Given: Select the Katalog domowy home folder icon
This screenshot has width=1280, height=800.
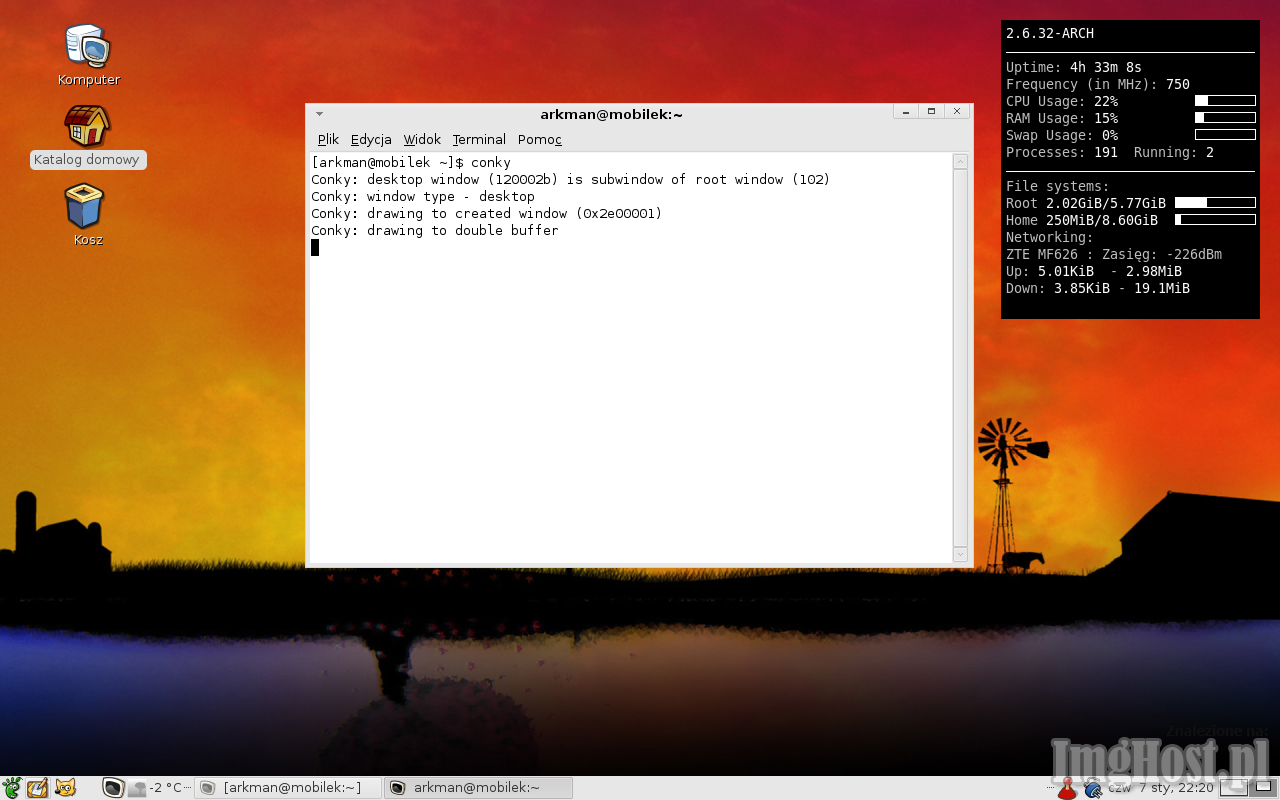Looking at the screenshot, I should pyautogui.click(x=88, y=127).
